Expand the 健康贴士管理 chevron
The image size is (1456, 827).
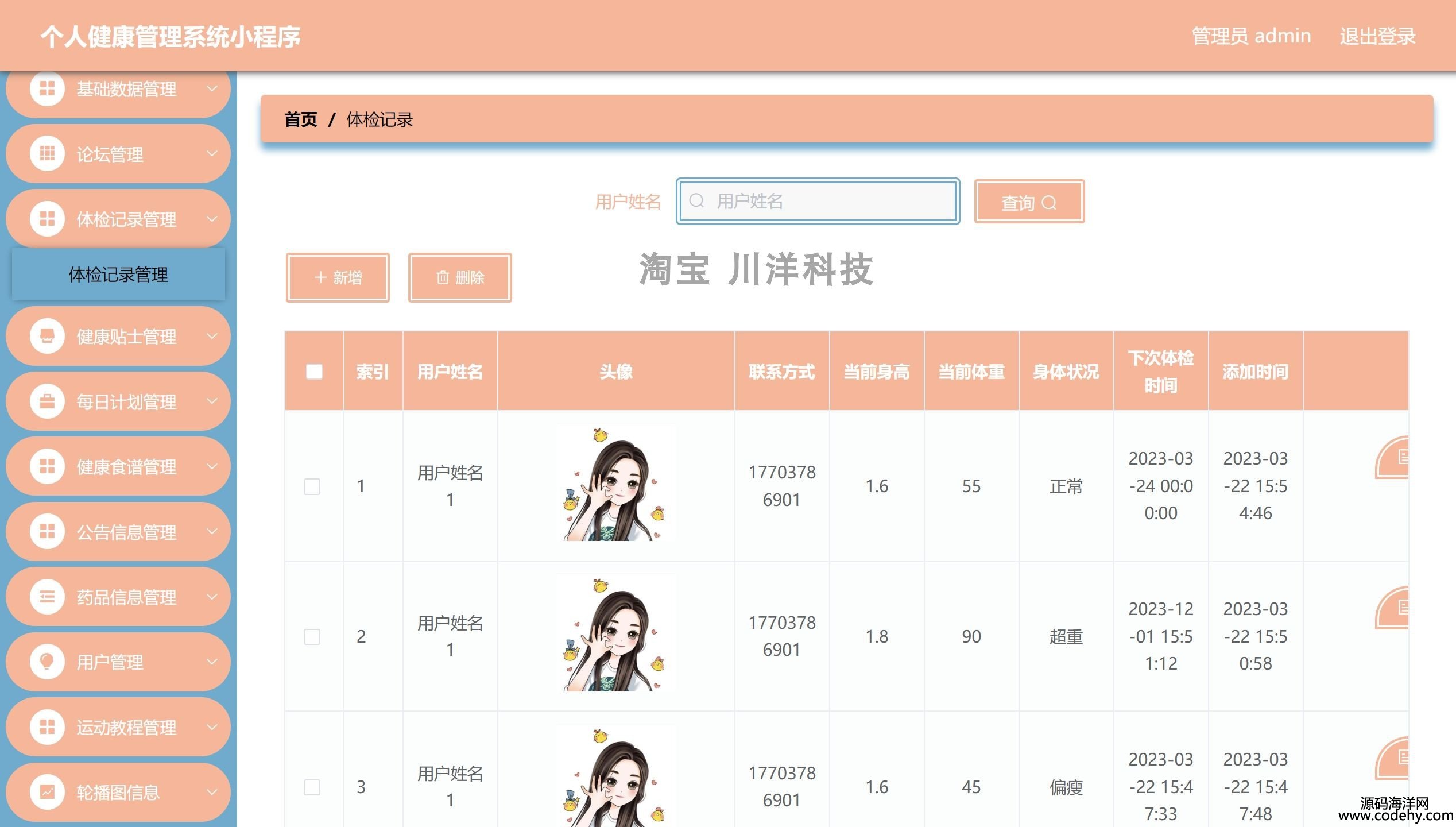(212, 336)
